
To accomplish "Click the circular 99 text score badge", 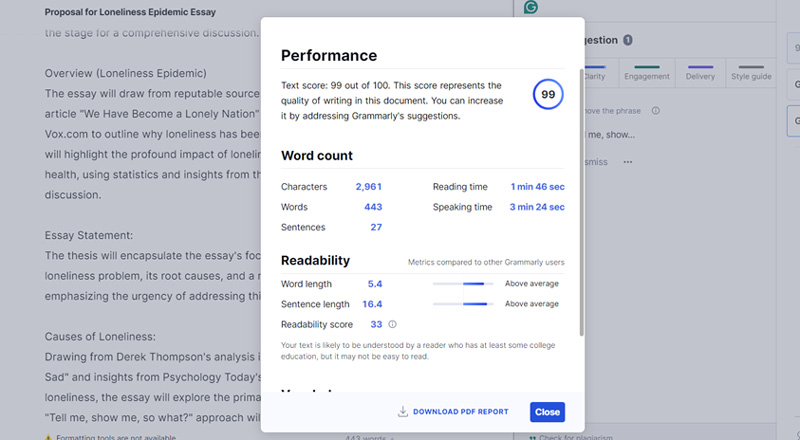I will point(548,95).
